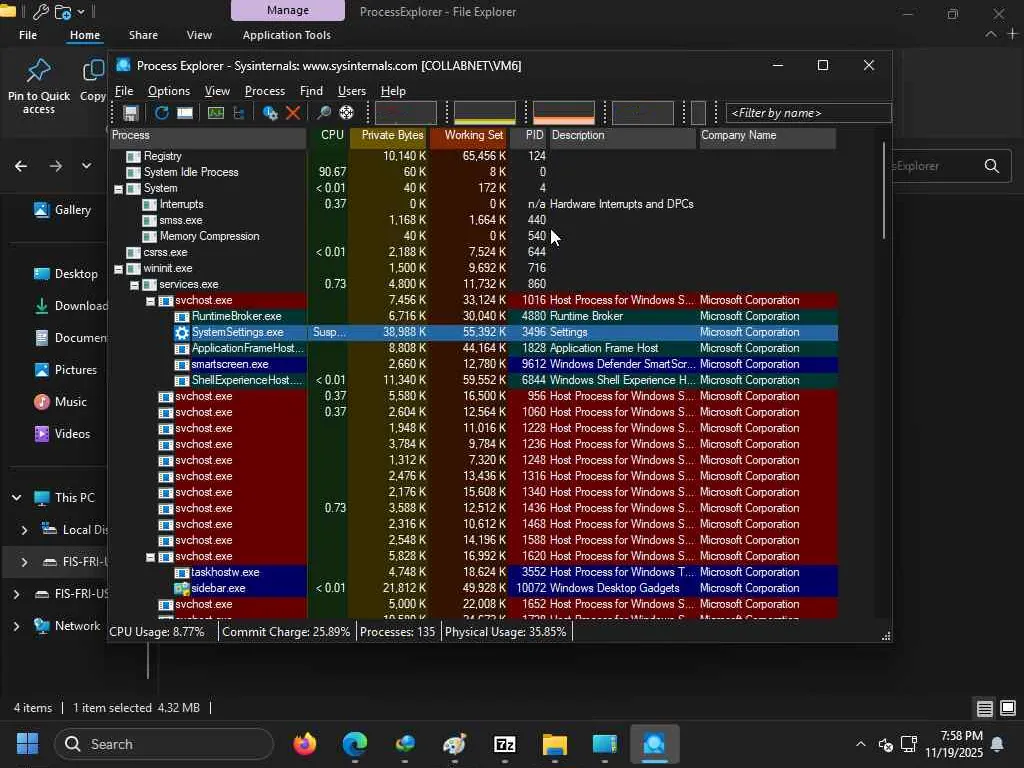Viewport: 1024px width, 768px height.
Task: Click the Refresh Now toolbar icon
Action: click(x=161, y=113)
